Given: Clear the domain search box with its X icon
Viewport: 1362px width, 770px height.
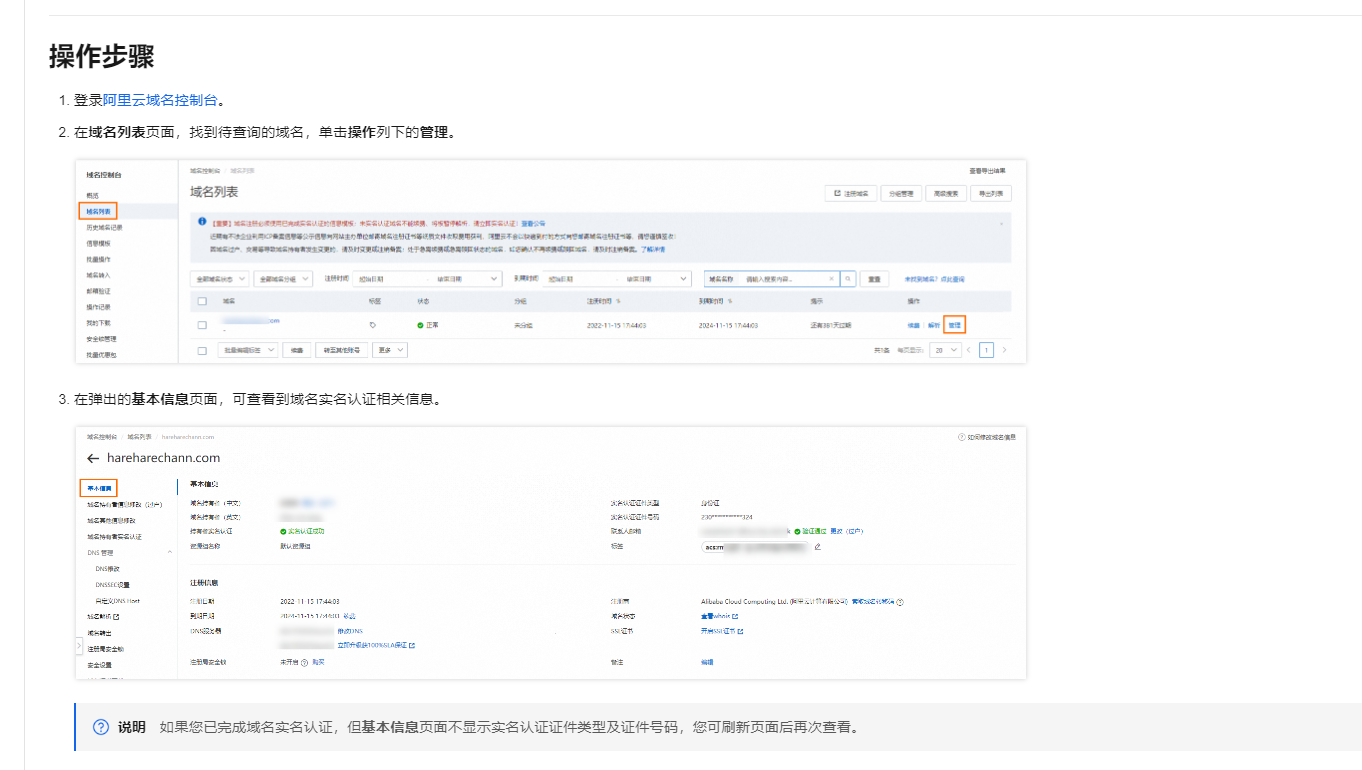Looking at the screenshot, I should 831,279.
